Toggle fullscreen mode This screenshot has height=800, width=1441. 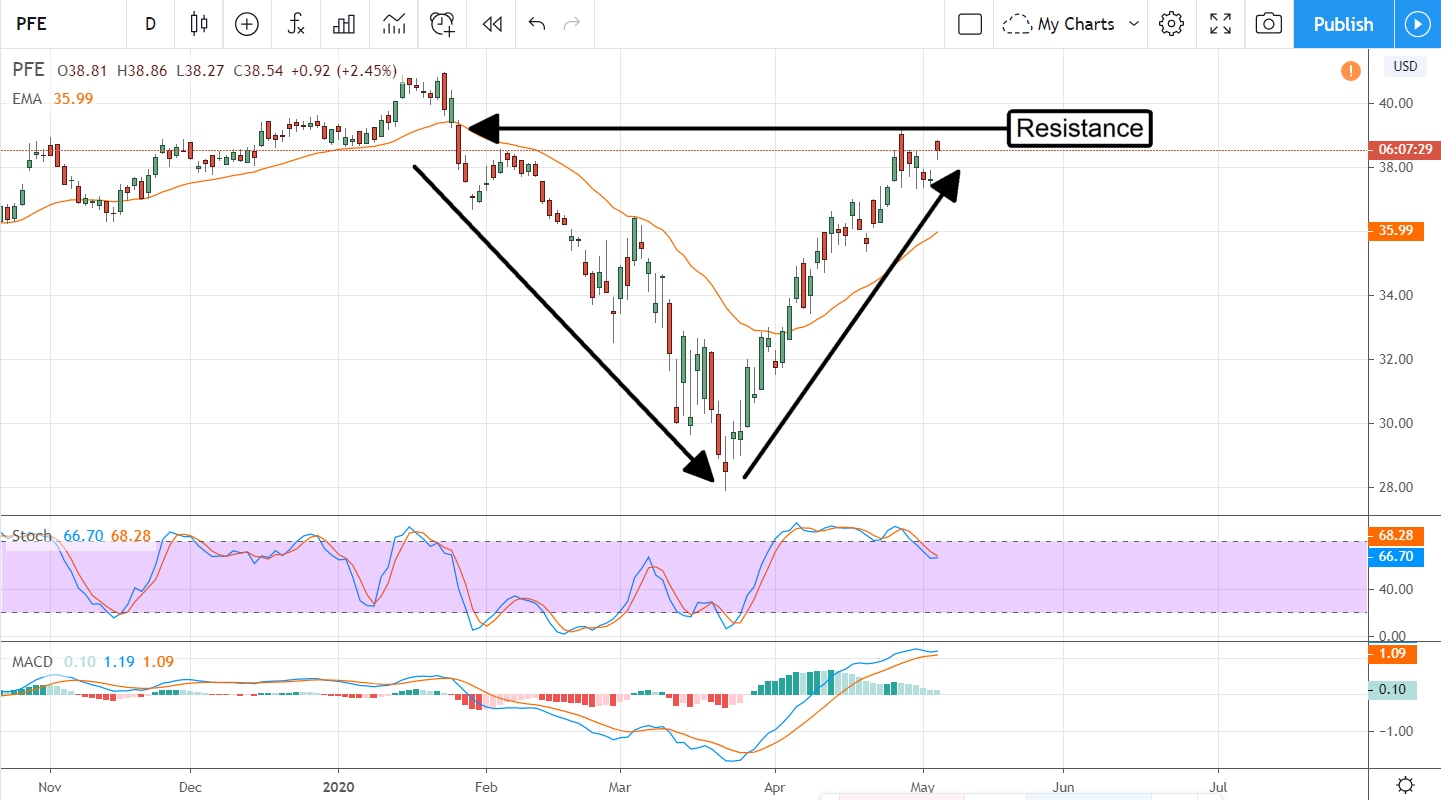[1220, 24]
